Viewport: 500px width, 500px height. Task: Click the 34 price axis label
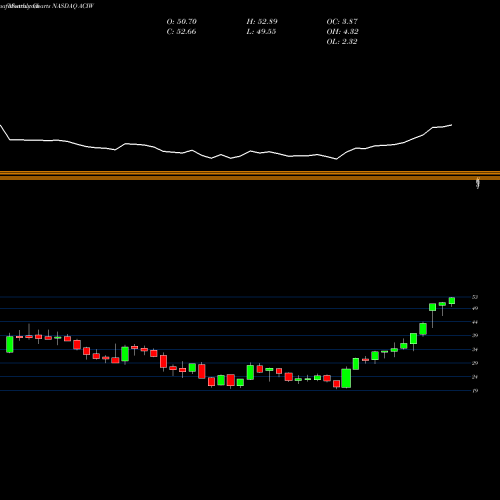tap(475, 349)
